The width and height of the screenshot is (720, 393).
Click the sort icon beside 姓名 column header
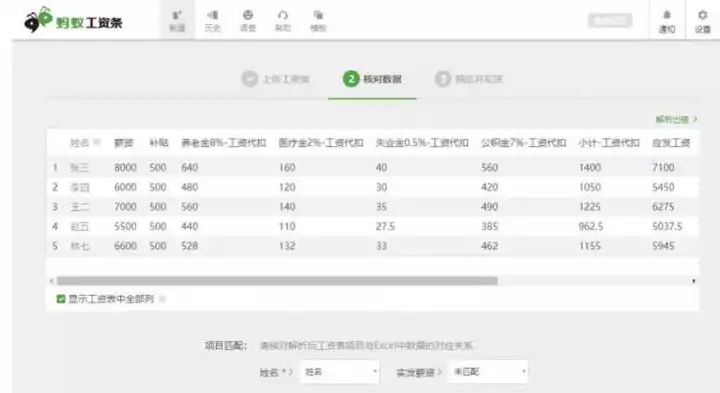pos(96,142)
